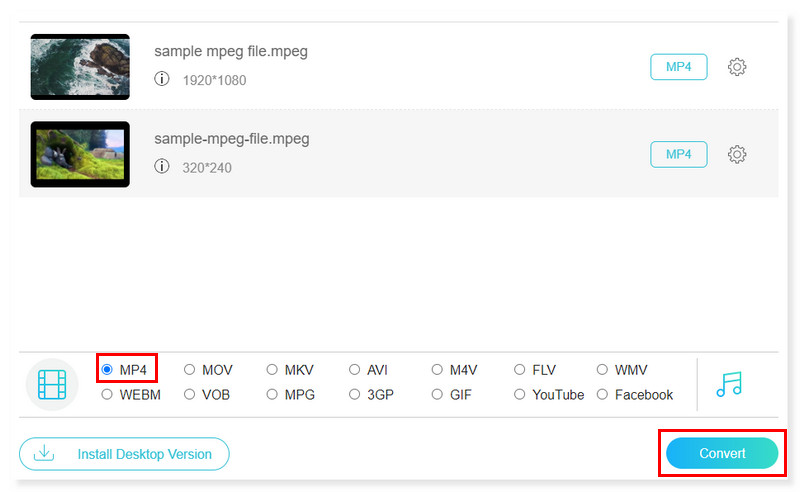Click info icon beside 320*240 resolution

point(162,167)
